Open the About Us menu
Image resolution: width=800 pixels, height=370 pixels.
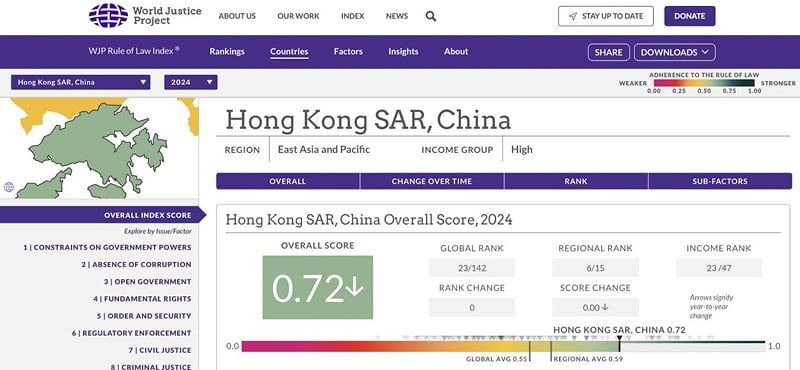237,16
